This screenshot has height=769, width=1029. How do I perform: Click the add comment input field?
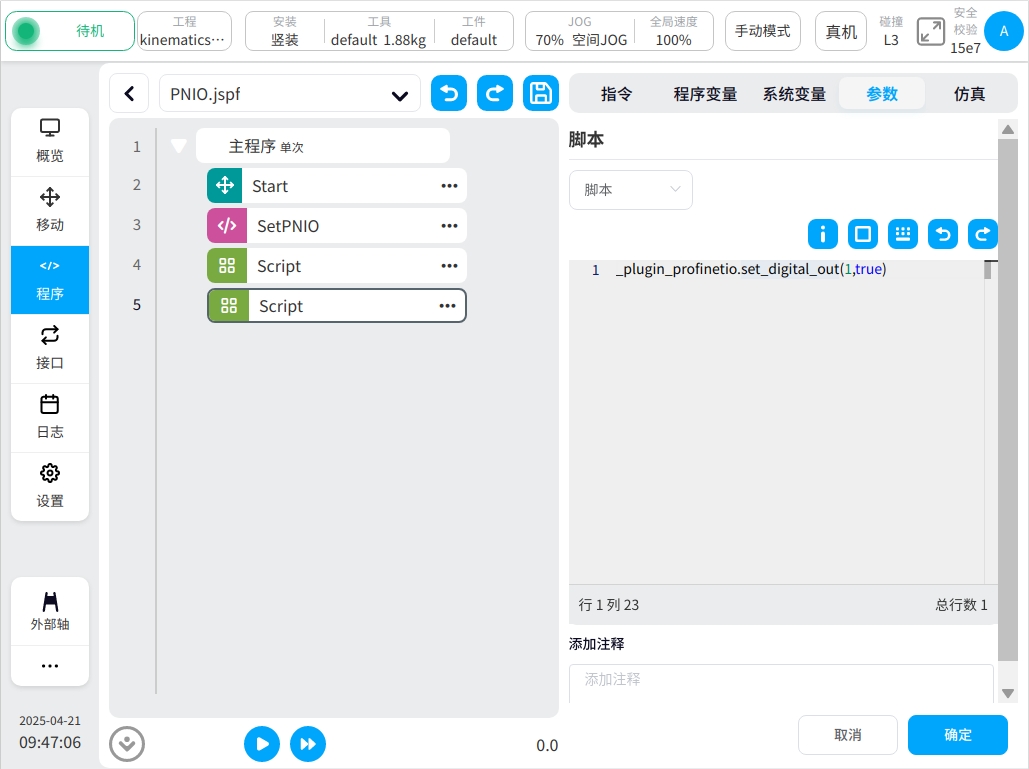pyautogui.click(x=780, y=680)
